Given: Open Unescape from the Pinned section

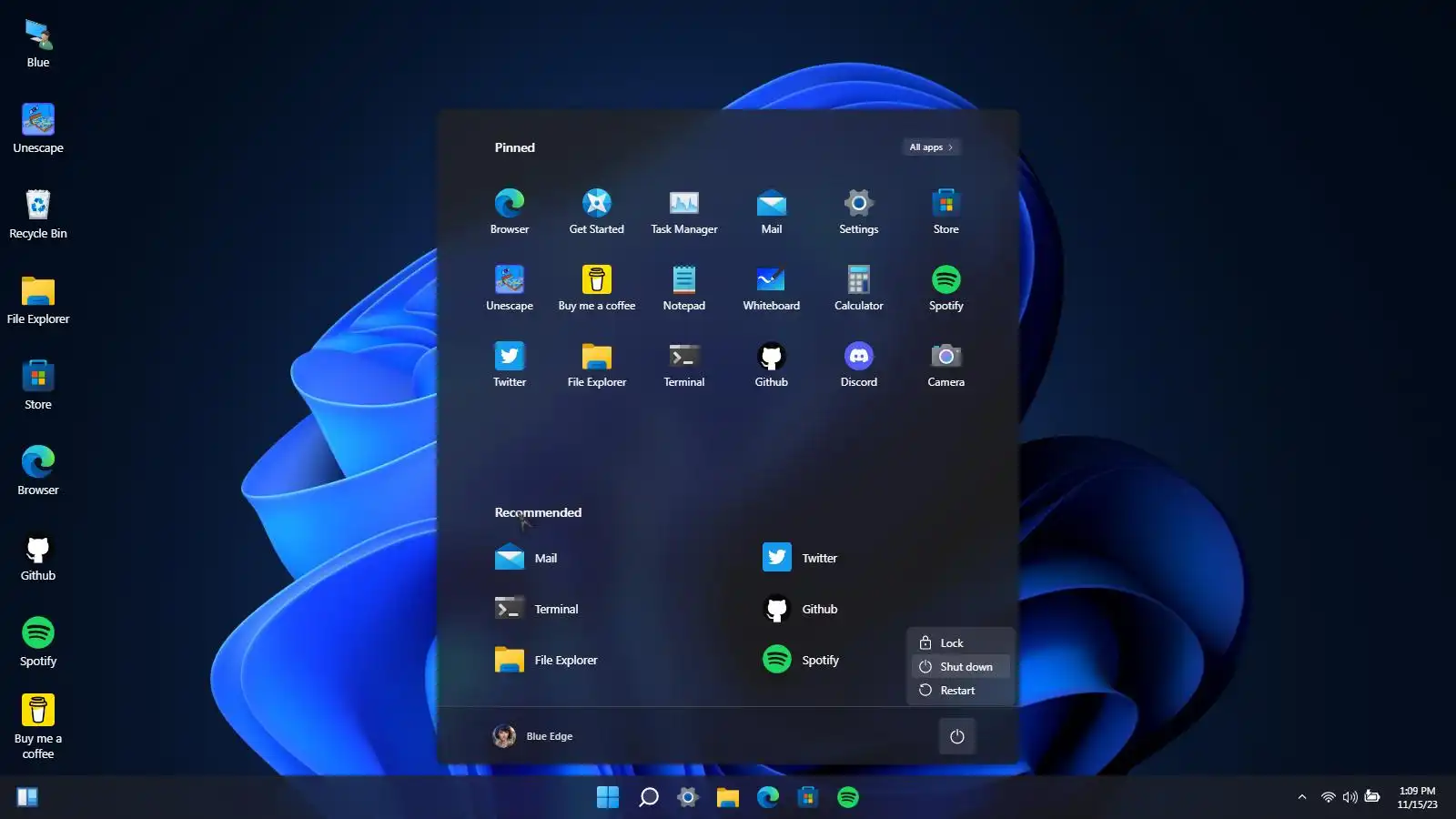Looking at the screenshot, I should coord(510,288).
